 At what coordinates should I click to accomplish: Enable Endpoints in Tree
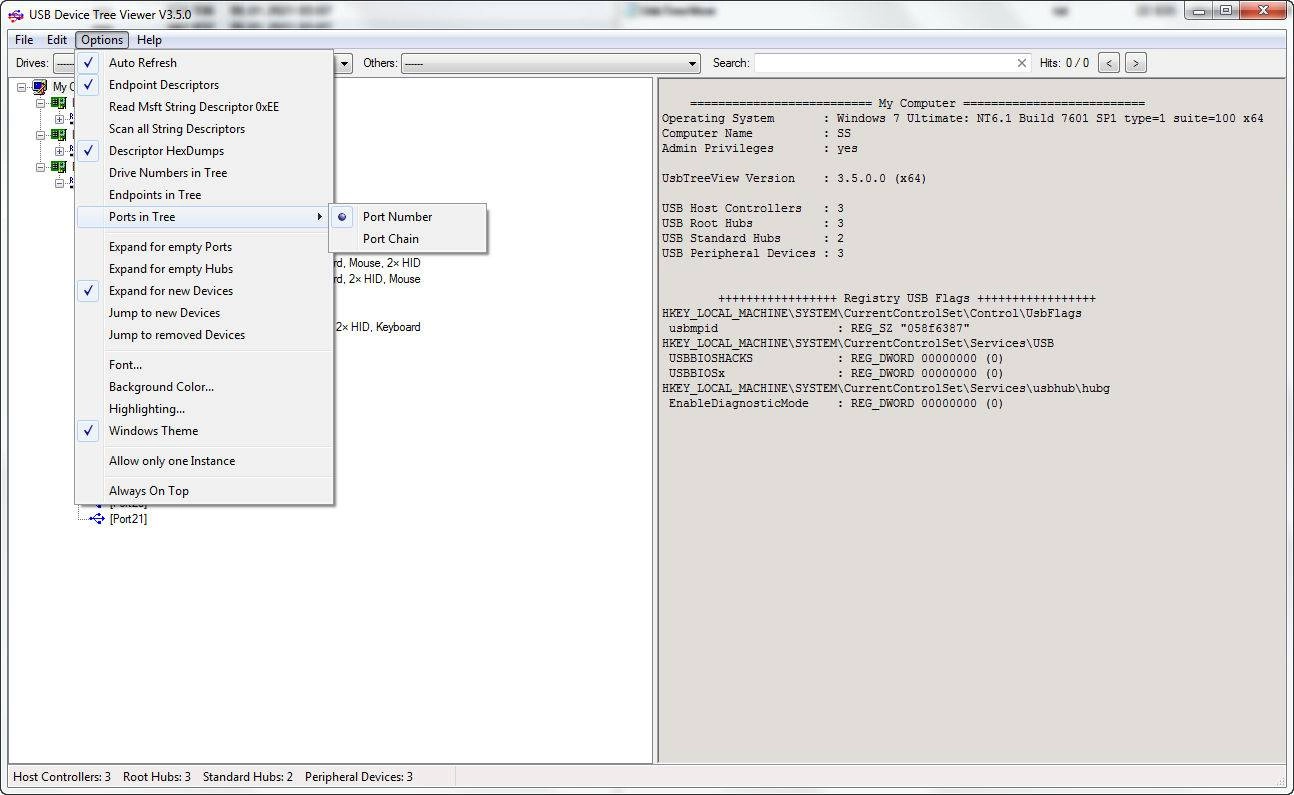click(x=204, y=195)
